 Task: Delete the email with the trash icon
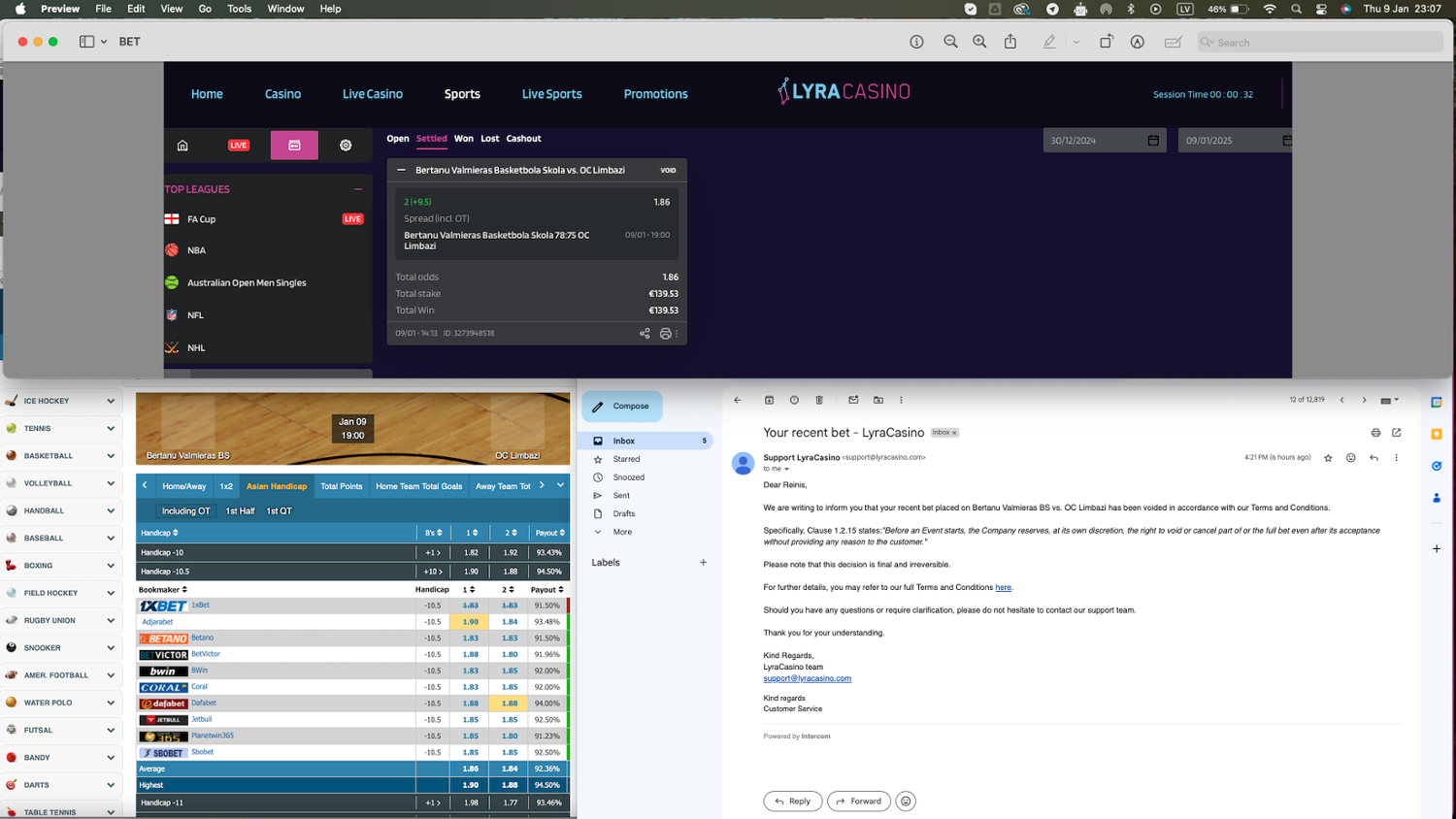(819, 400)
